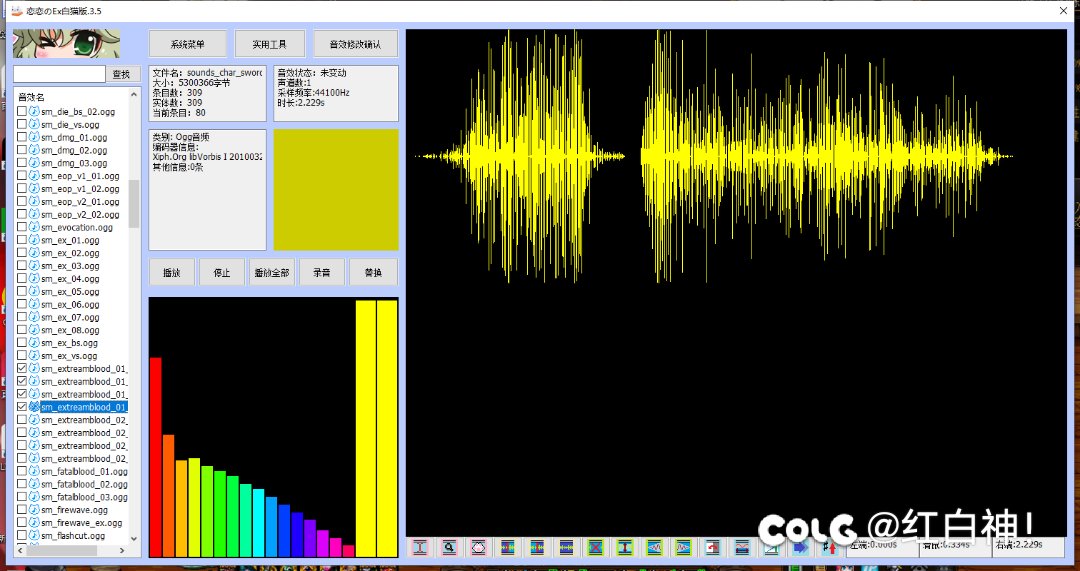Click the green-eyed character avatar image

pos(67,43)
